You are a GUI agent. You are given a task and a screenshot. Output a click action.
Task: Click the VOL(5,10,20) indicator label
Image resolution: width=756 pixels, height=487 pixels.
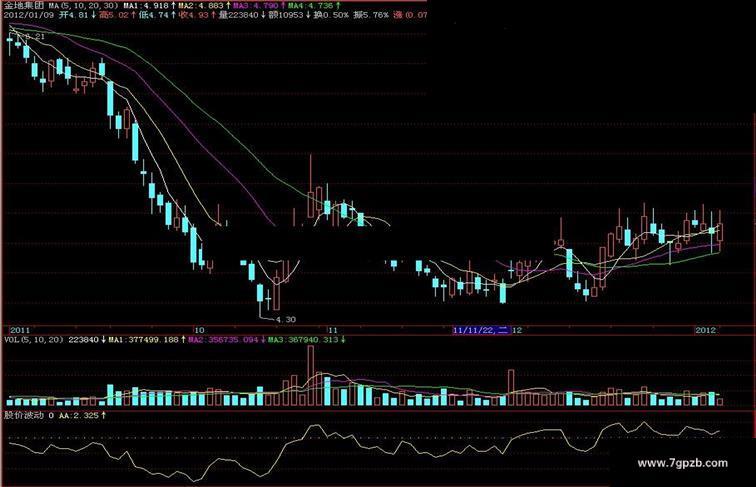pos(33,340)
